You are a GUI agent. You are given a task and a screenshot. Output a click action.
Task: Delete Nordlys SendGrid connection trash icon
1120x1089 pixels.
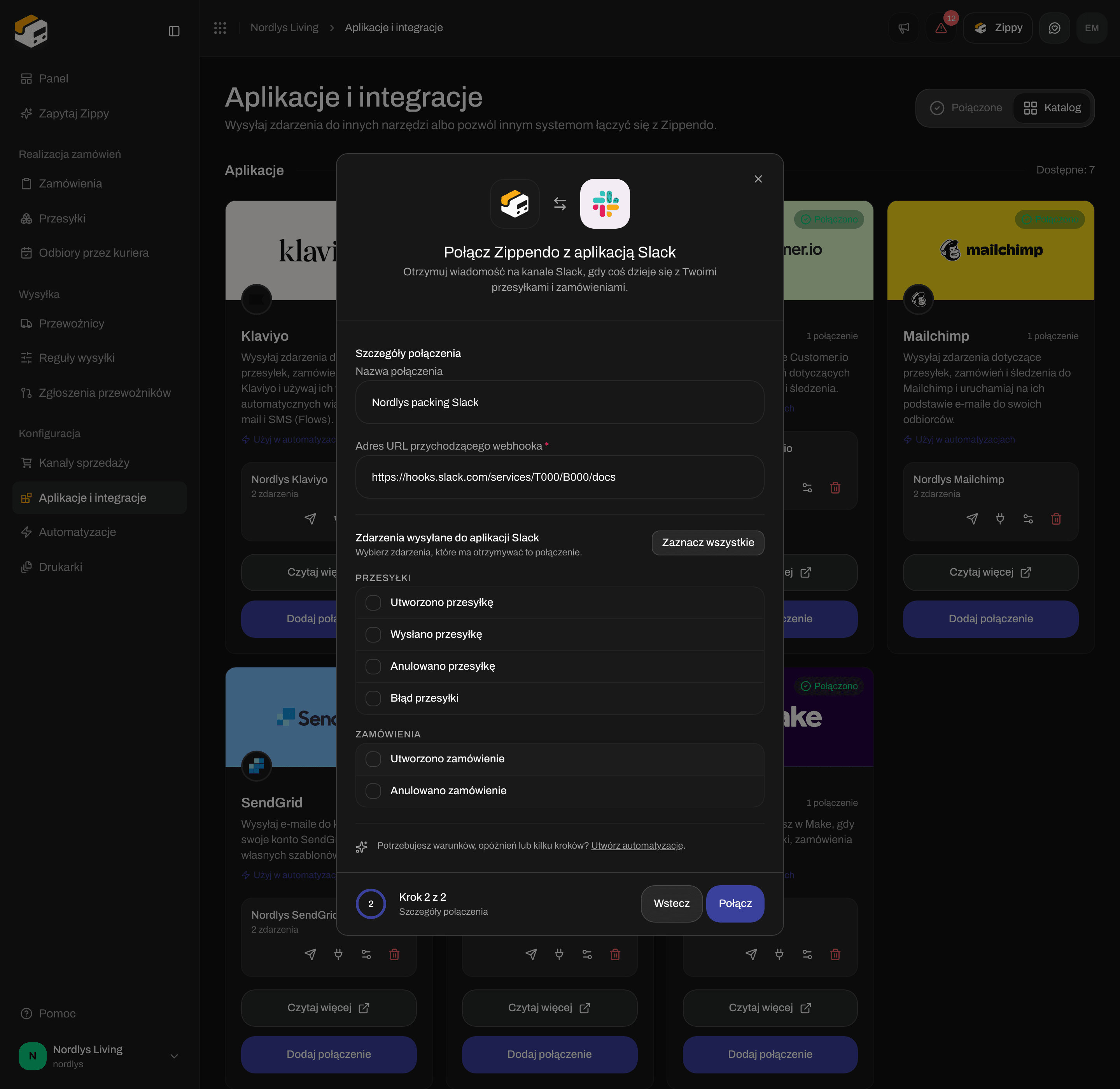tap(394, 954)
